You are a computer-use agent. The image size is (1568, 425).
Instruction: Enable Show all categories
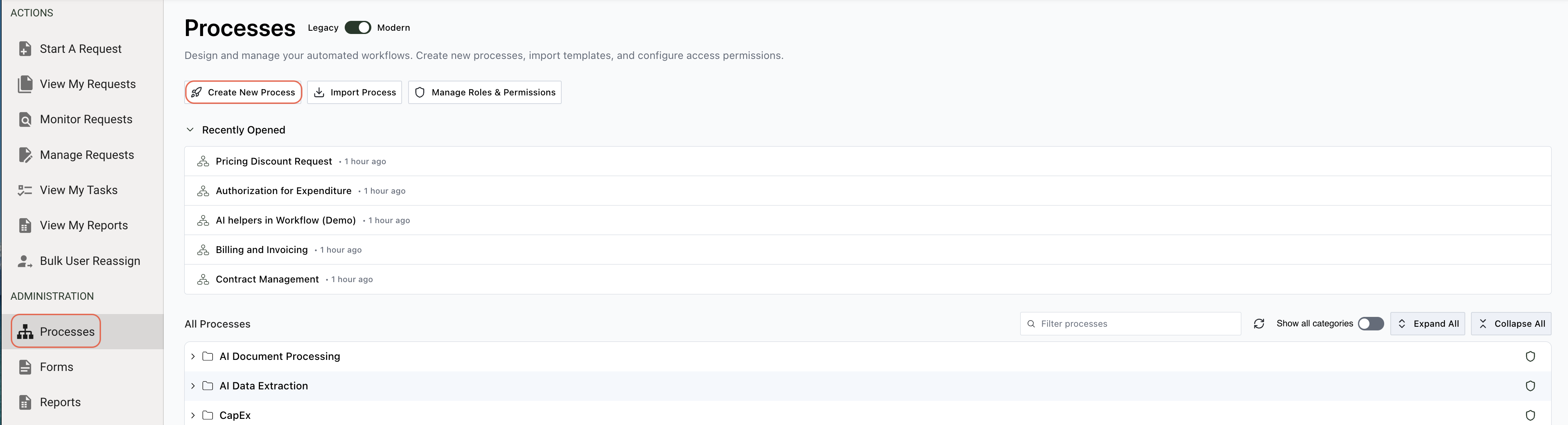pyautogui.click(x=1370, y=323)
